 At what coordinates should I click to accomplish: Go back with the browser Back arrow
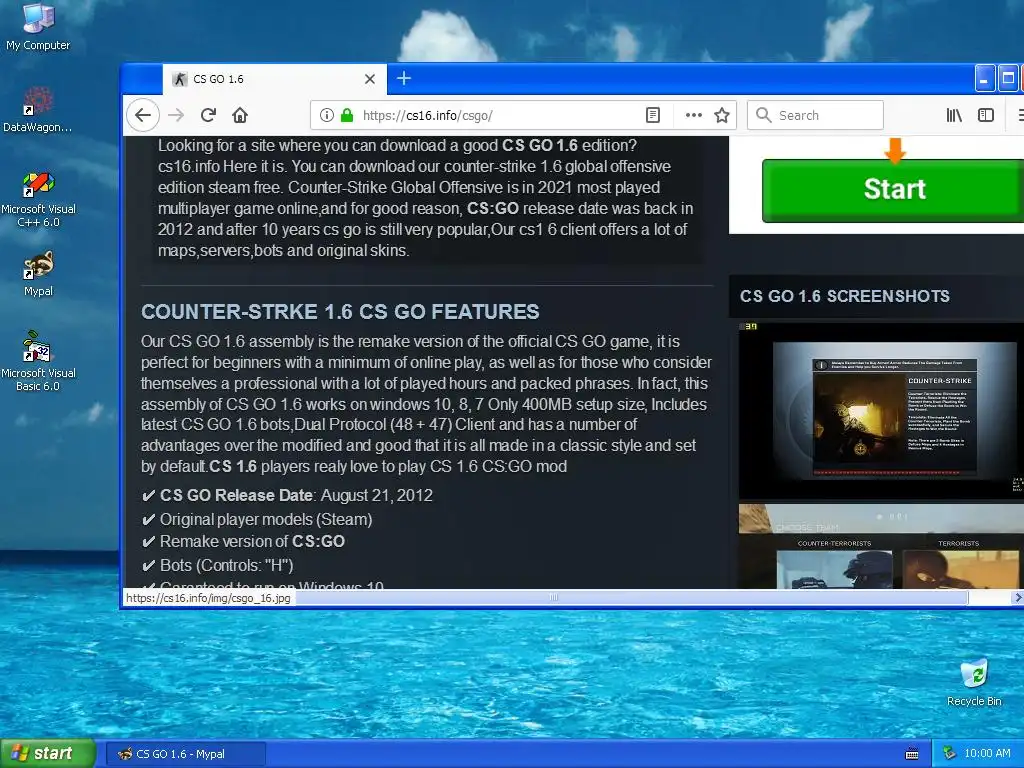tap(143, 116)
